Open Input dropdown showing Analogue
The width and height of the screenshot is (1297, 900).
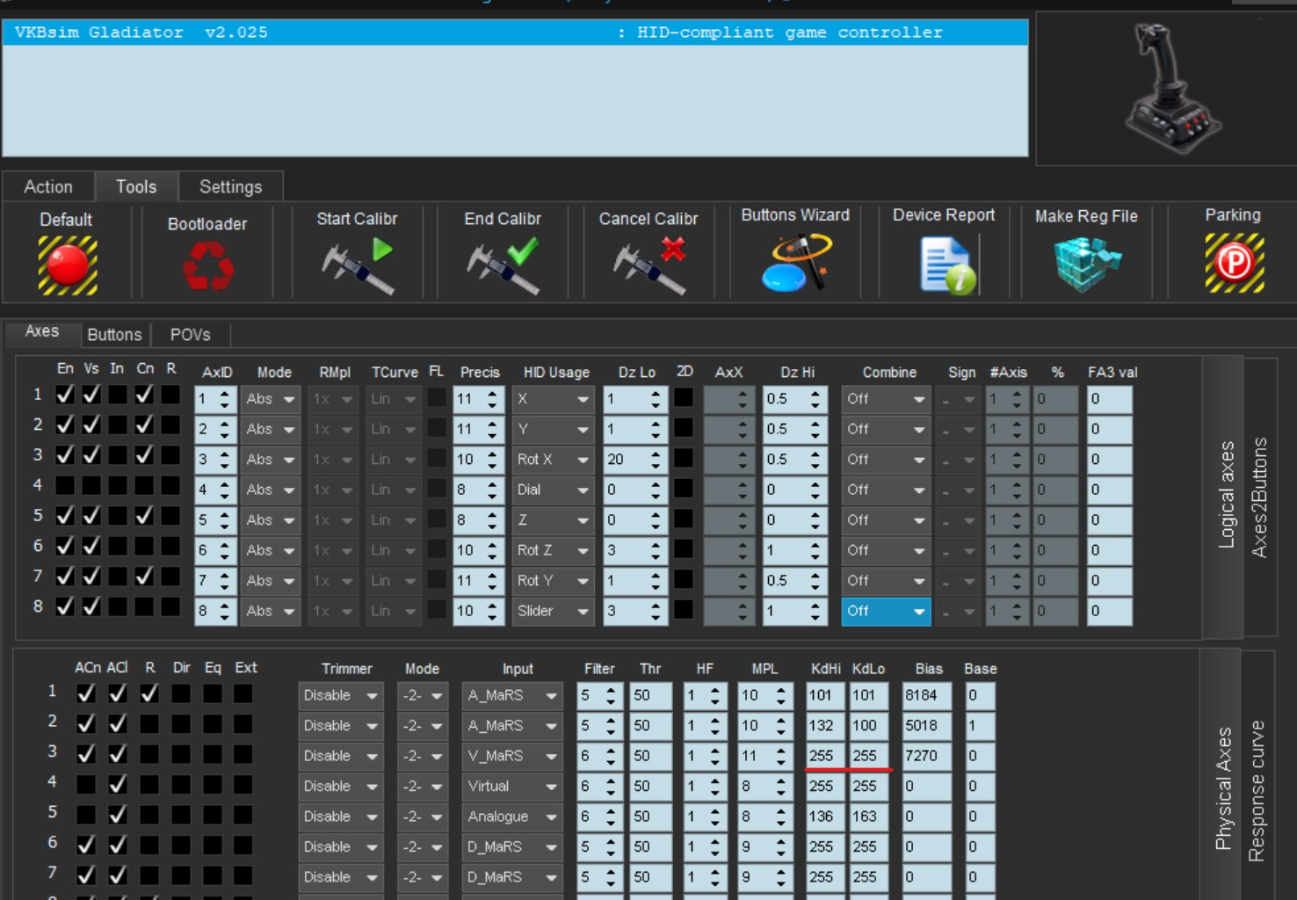tap(514, 817)
